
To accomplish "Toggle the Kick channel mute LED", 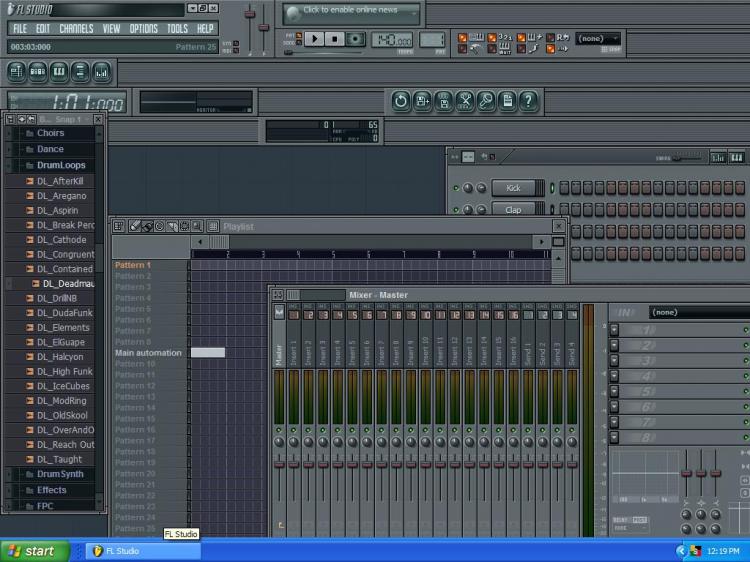I will 457,188.
